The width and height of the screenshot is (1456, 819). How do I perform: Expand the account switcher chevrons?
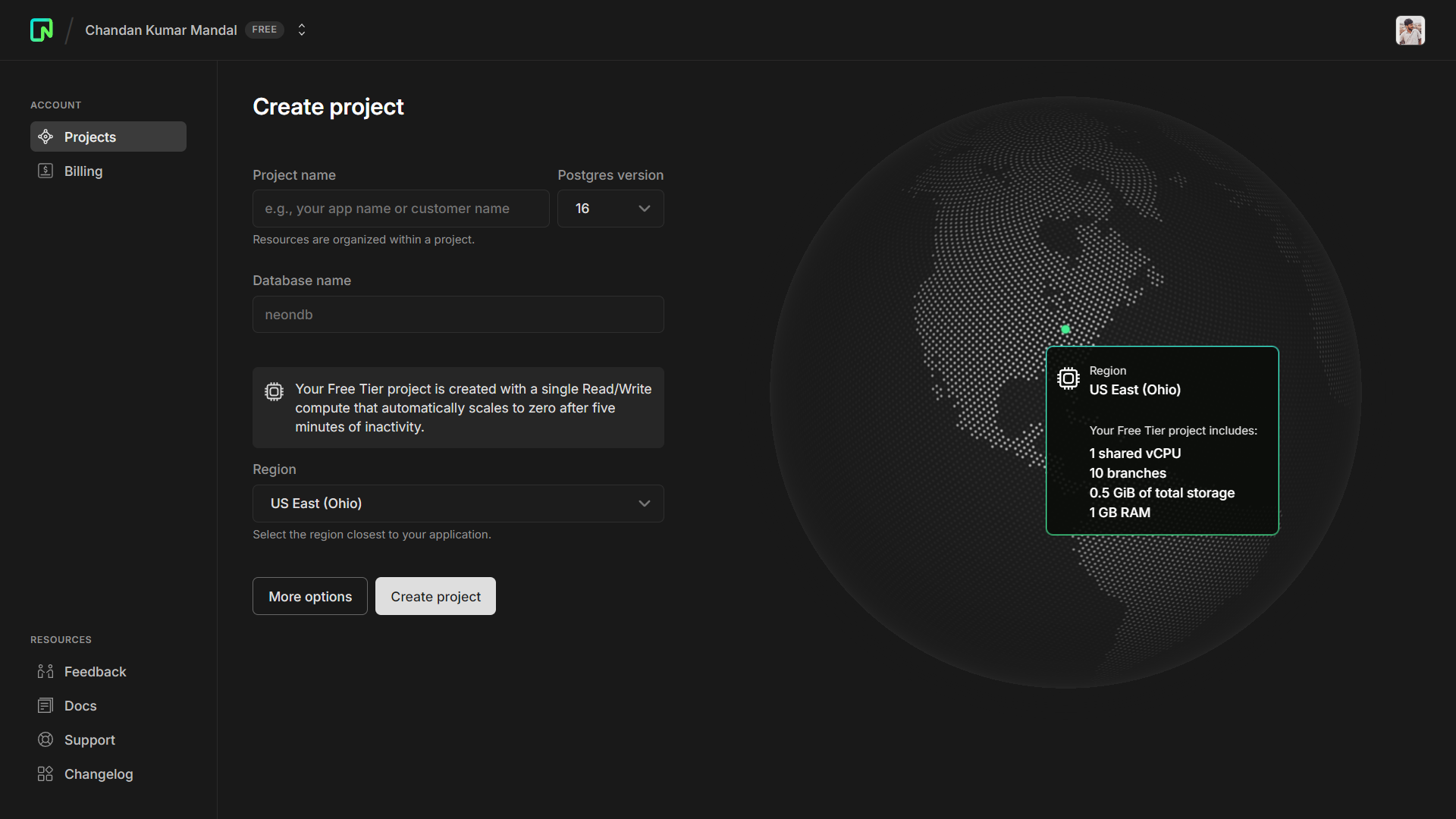[302, 30]
